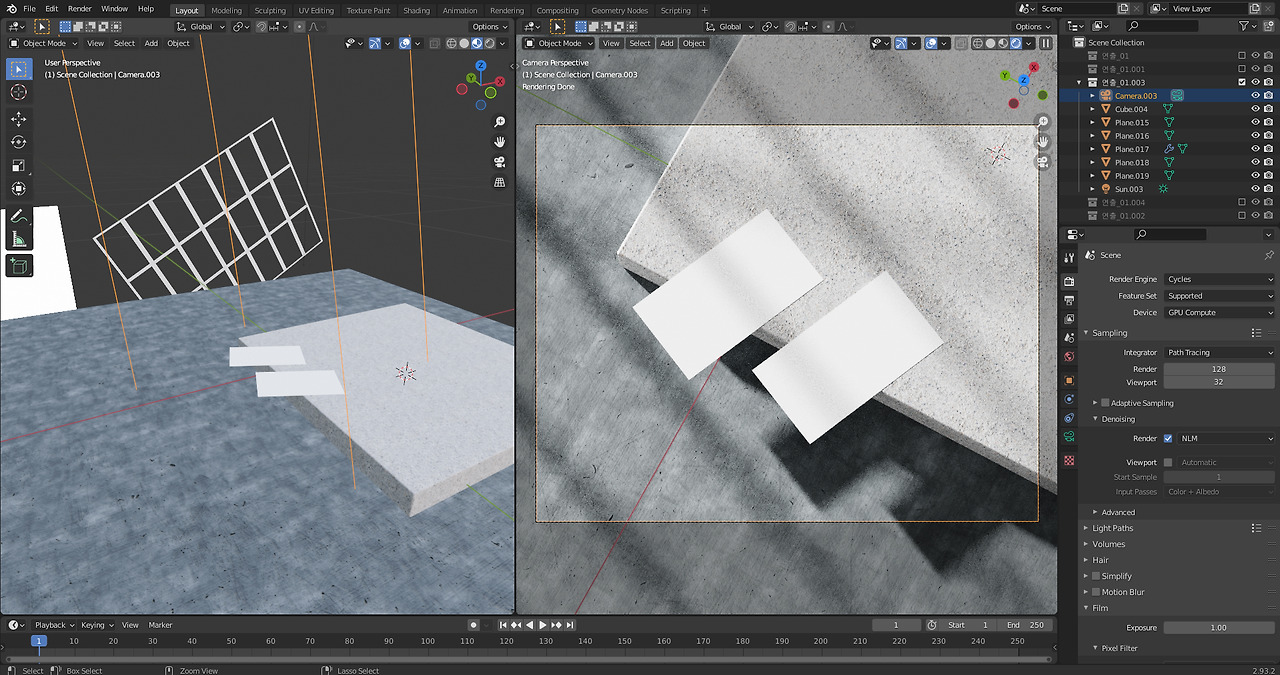This screenshot has width=1280, height=675.
Task: Open the World properties tab icon
Action: click(x=1069, y=357)
